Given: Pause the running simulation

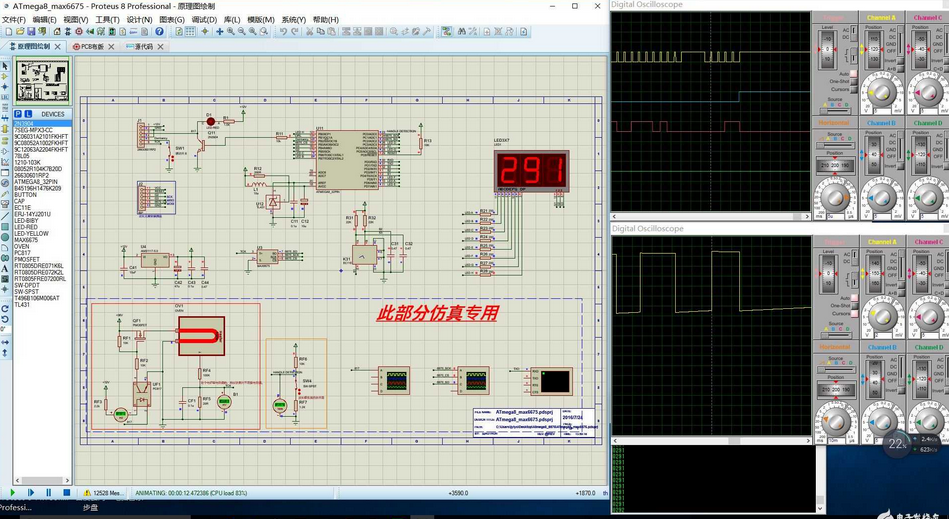Looking at the screenshot, I should point(49,493).
